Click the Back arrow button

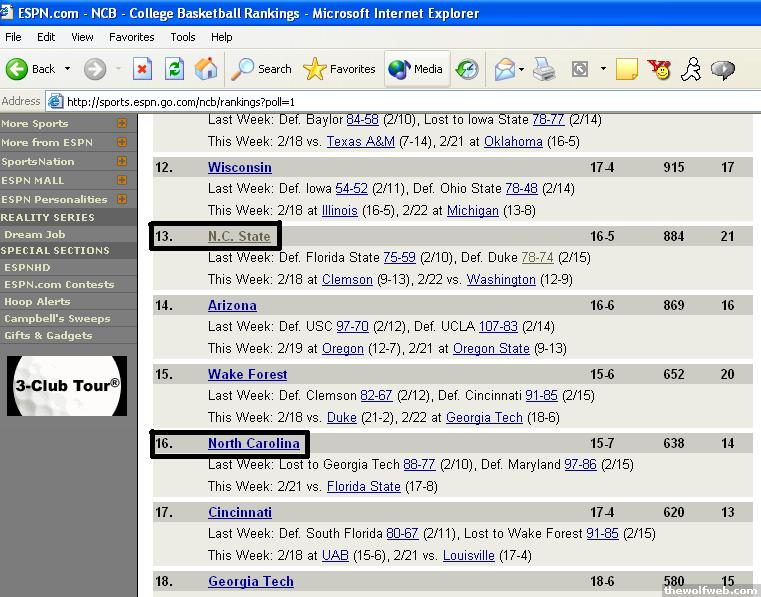[30, 69]
